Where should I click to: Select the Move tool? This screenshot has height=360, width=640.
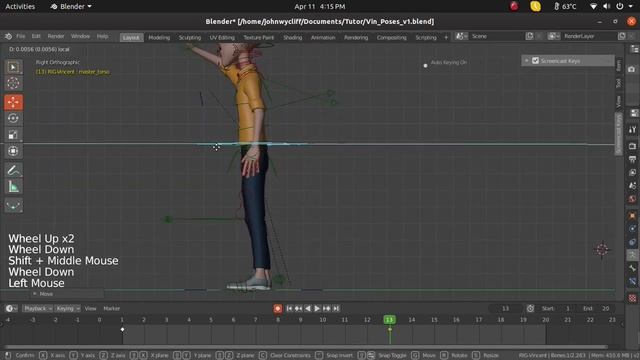click(13, 102)
